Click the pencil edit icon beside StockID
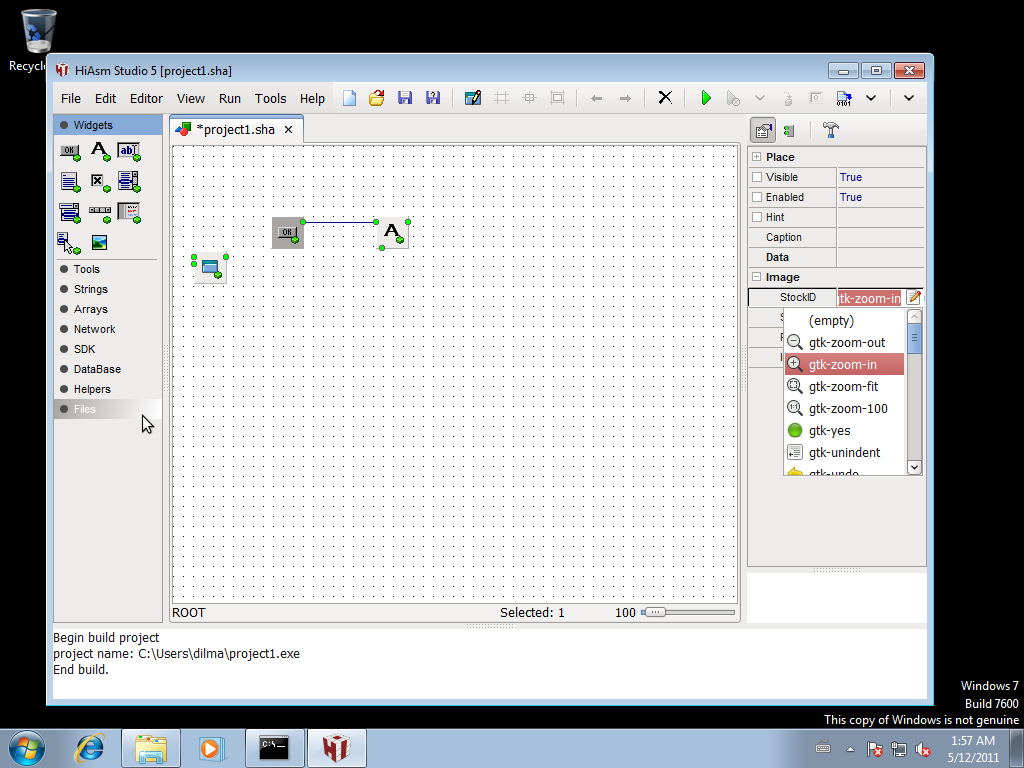This screenshot has height=768, width=1024. (914, 297)
